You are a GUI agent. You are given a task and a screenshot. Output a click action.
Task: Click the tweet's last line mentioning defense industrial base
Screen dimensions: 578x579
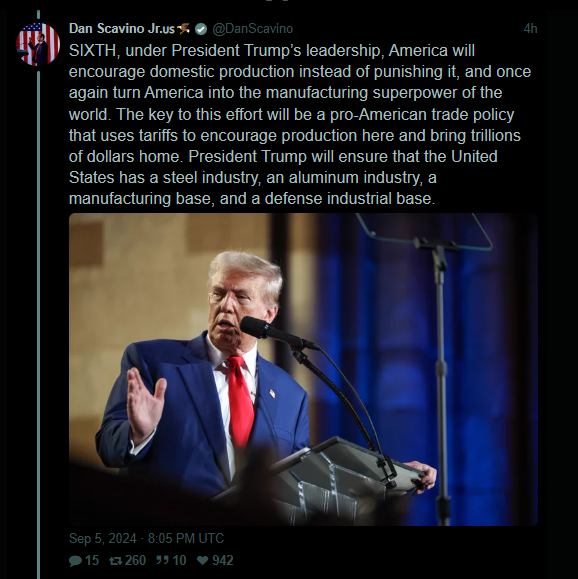pos(252,199)
